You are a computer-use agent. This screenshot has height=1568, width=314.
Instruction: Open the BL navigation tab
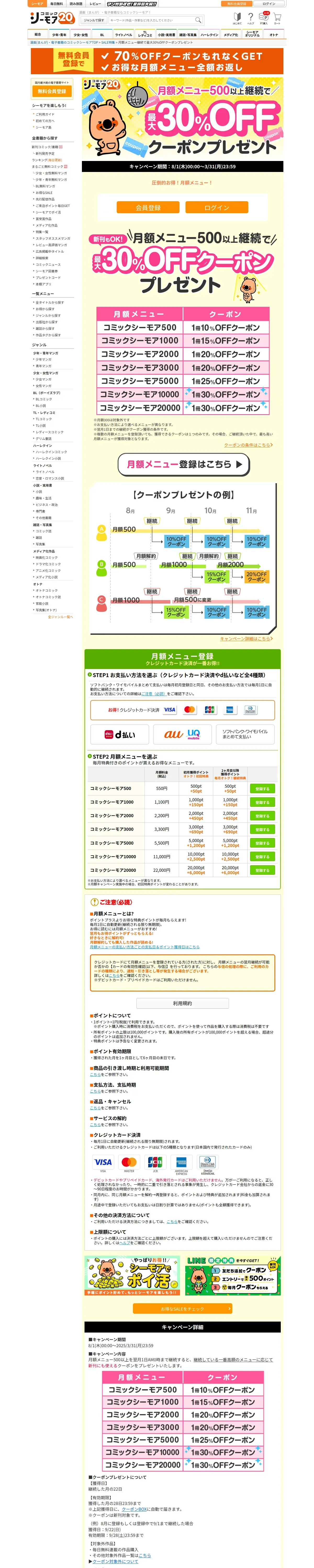(x=102, y=35)
